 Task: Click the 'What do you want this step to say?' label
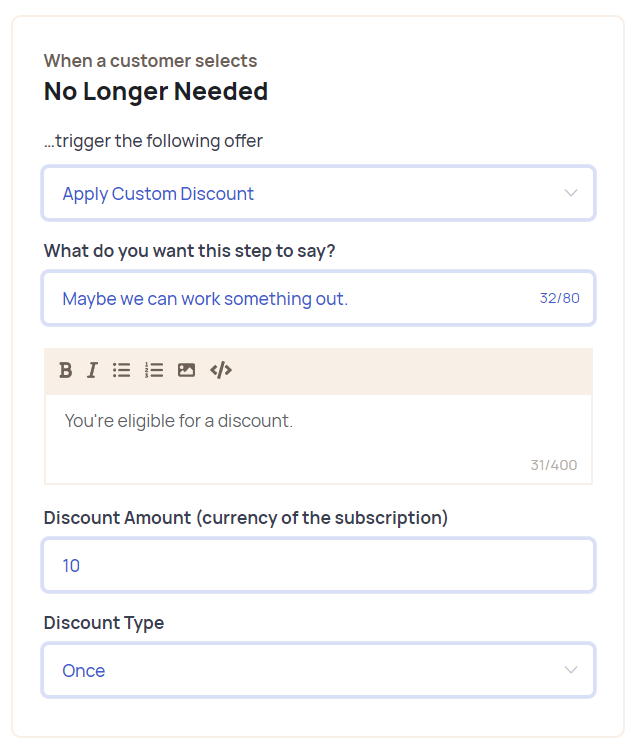tap(190, 250)
